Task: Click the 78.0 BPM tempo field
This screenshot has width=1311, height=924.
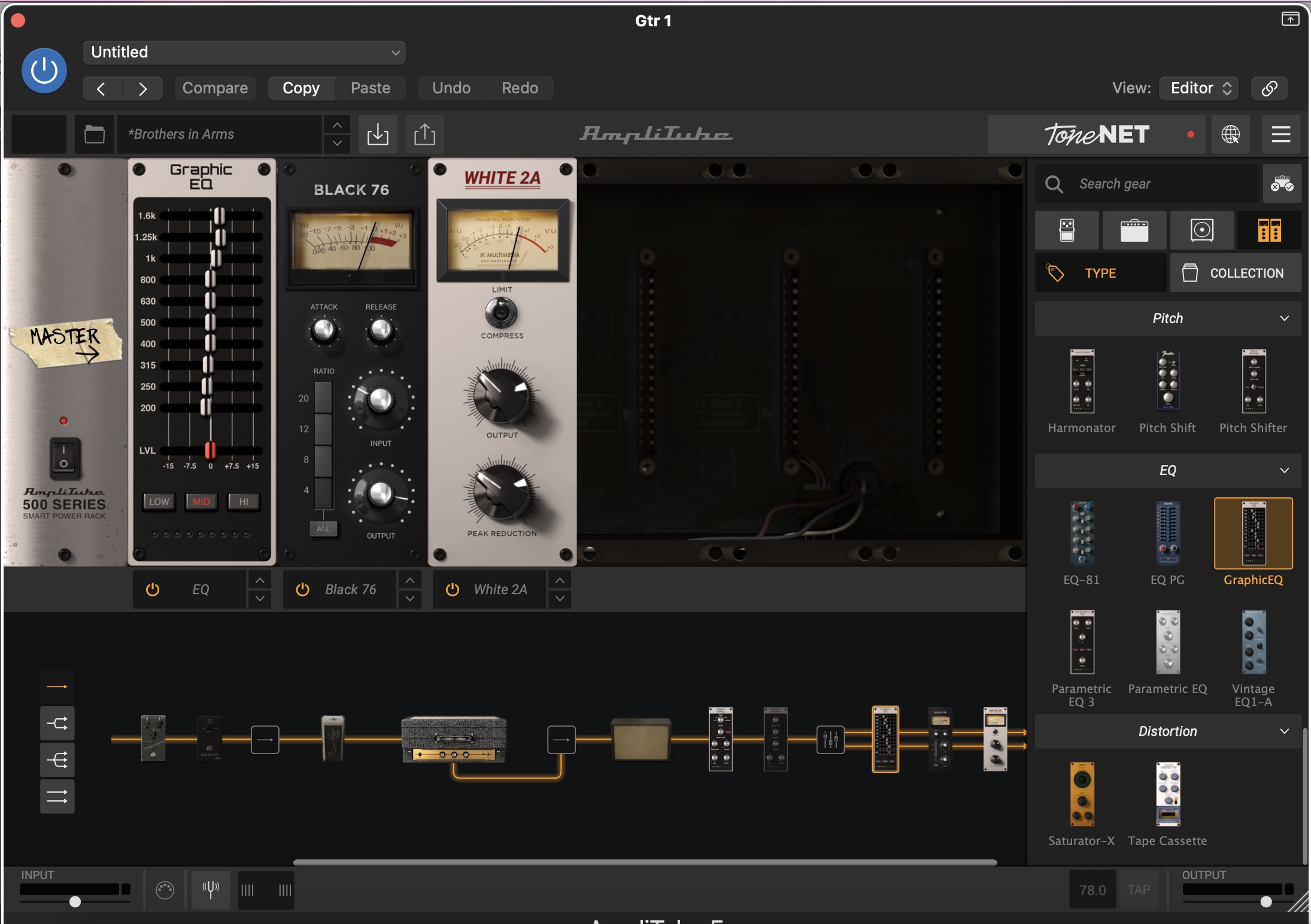Action: (1092, 890)
